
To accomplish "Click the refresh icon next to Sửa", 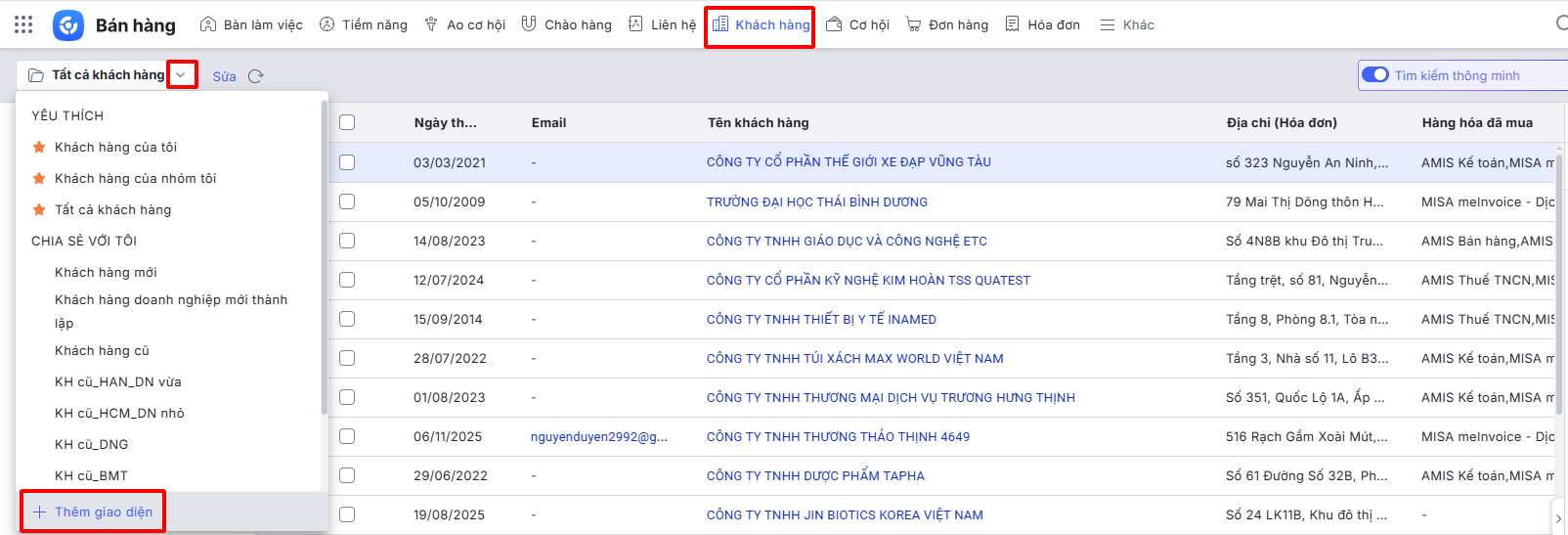I will pos(256,76).
